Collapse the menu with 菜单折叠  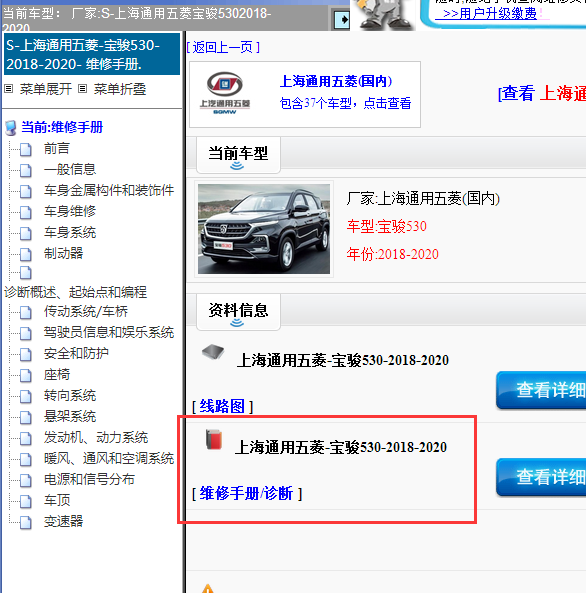[x=120, y=89]
